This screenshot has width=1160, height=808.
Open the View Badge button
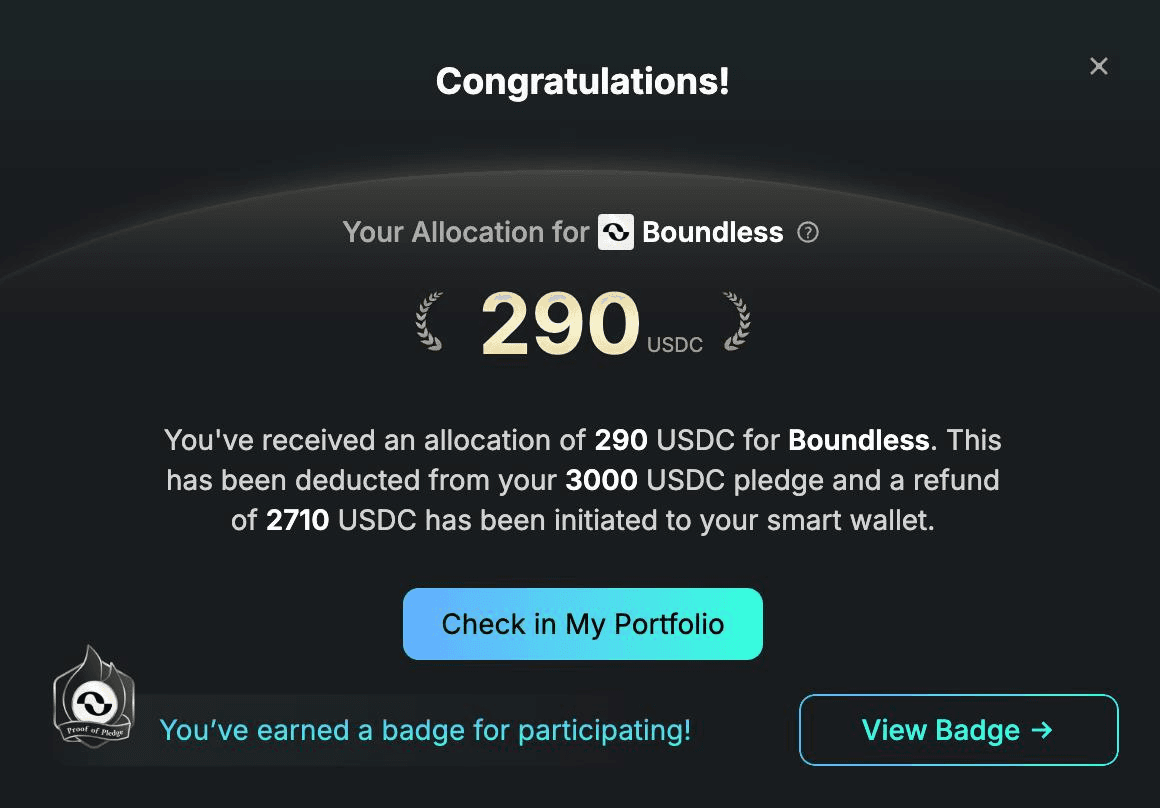click(x=959, y=730)
